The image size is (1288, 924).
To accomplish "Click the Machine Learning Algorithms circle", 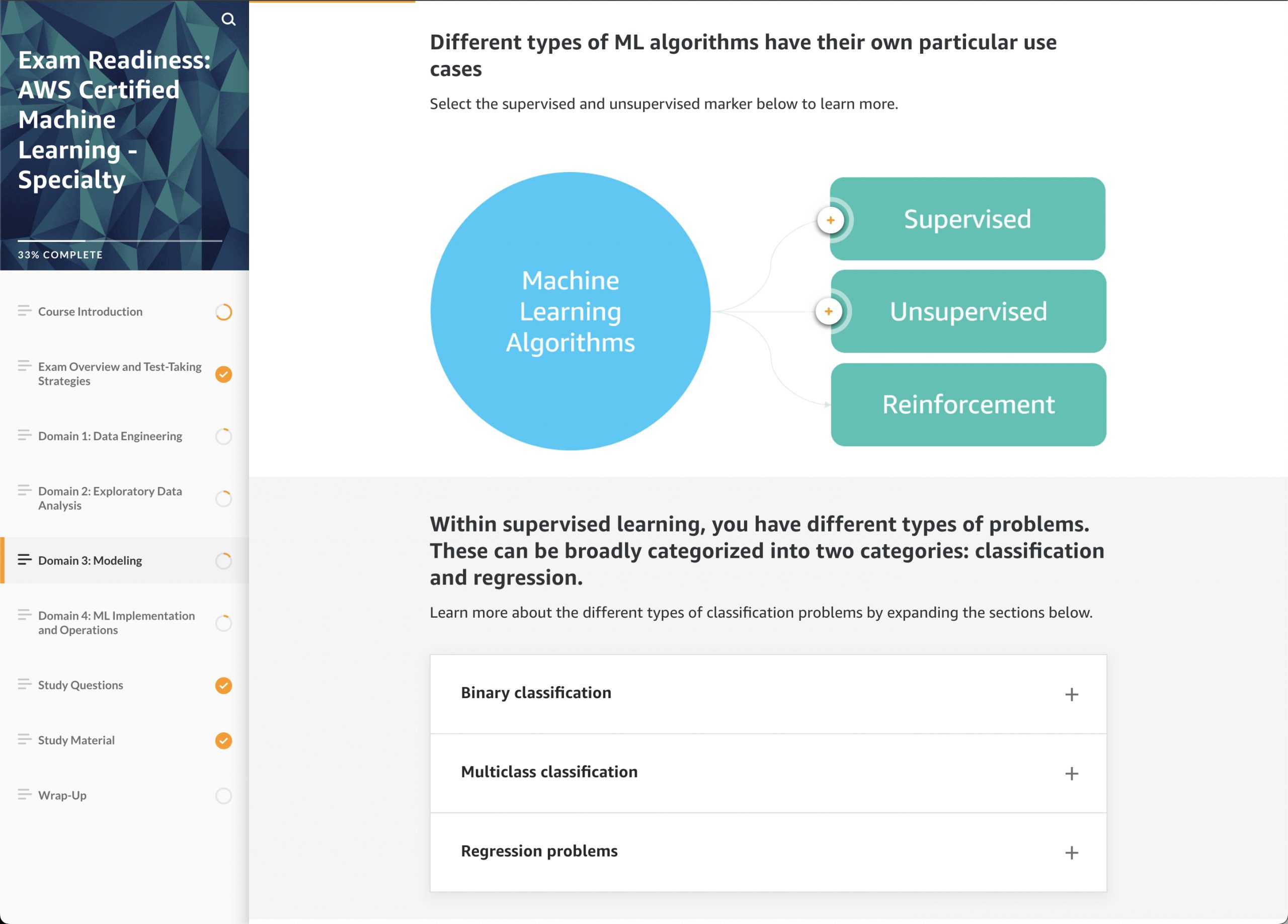I will click(570, 310).
